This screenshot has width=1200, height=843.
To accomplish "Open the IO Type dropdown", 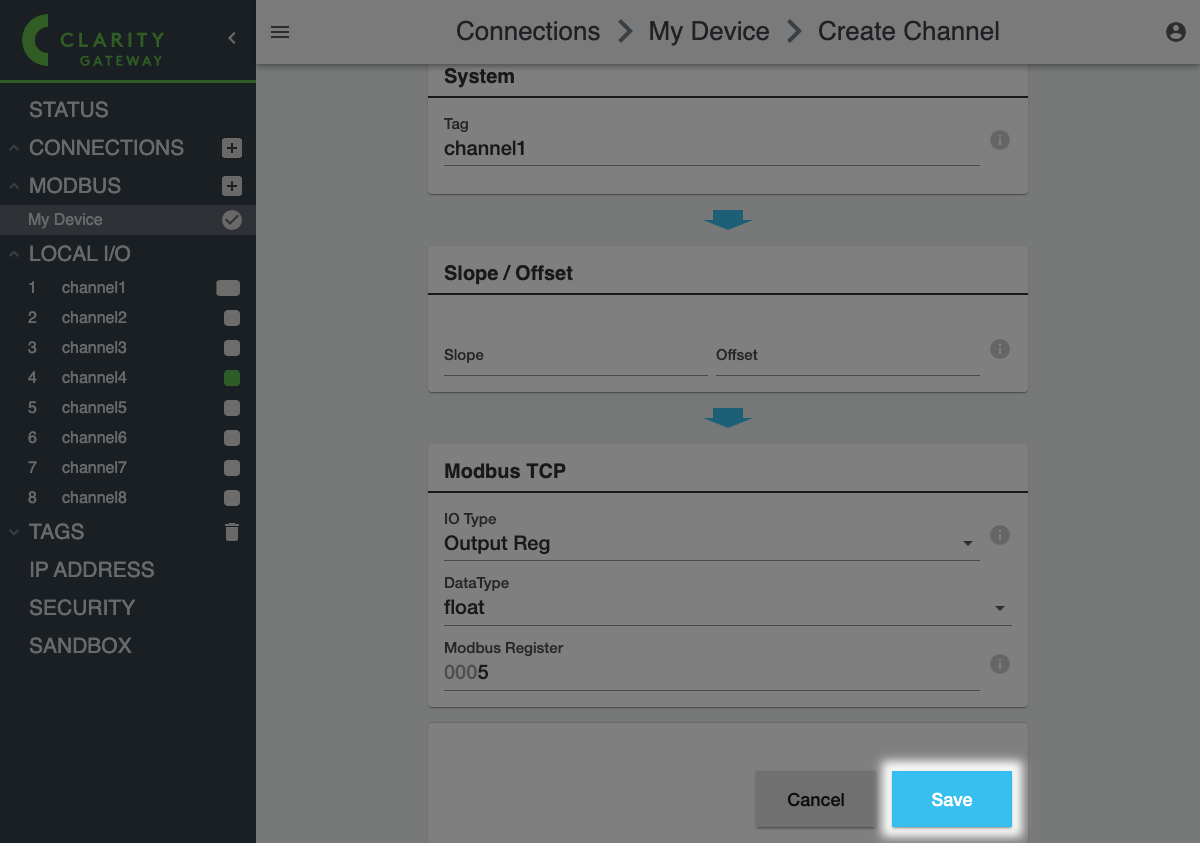I will [711, 544].
